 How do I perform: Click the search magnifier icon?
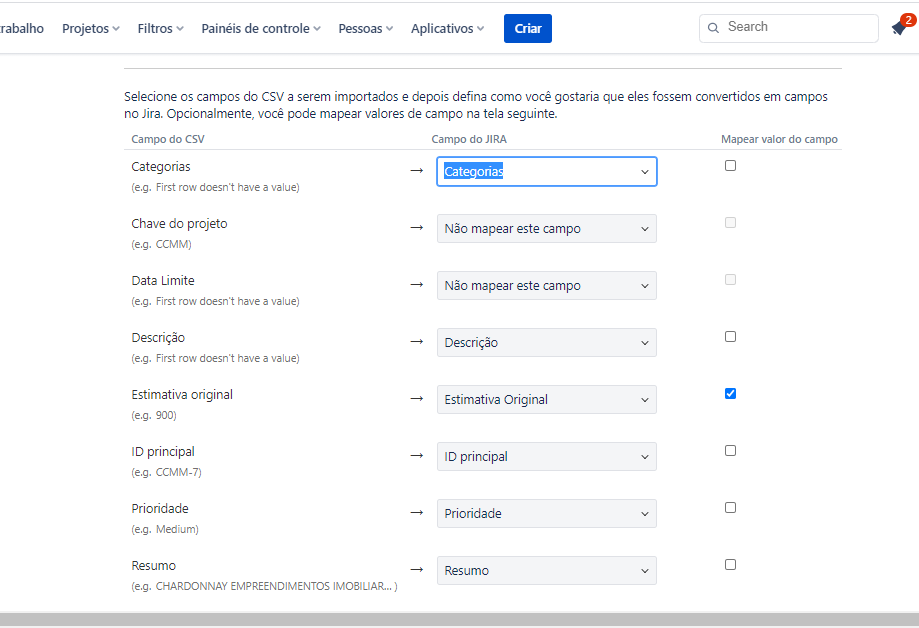click(x=713, y=28)
